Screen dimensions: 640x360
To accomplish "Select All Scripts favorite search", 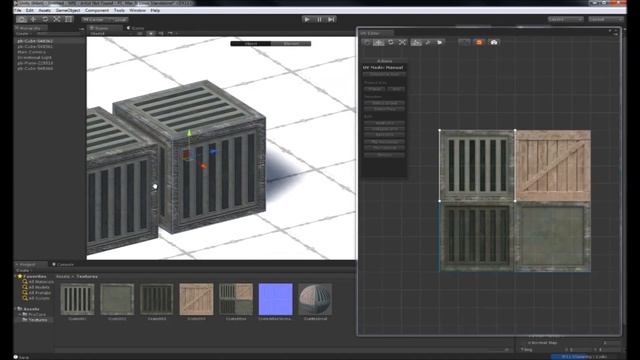I will tap(36, 298).
